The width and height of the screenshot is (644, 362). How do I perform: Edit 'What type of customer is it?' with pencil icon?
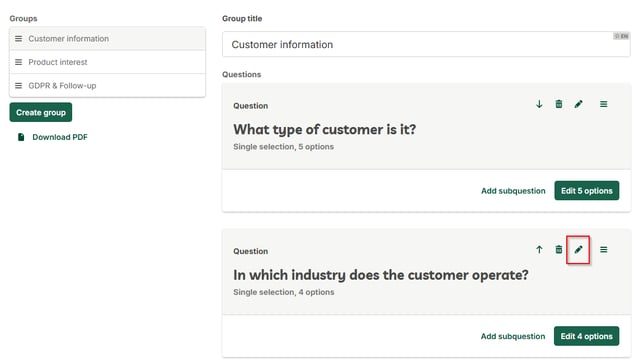(578, 104)
